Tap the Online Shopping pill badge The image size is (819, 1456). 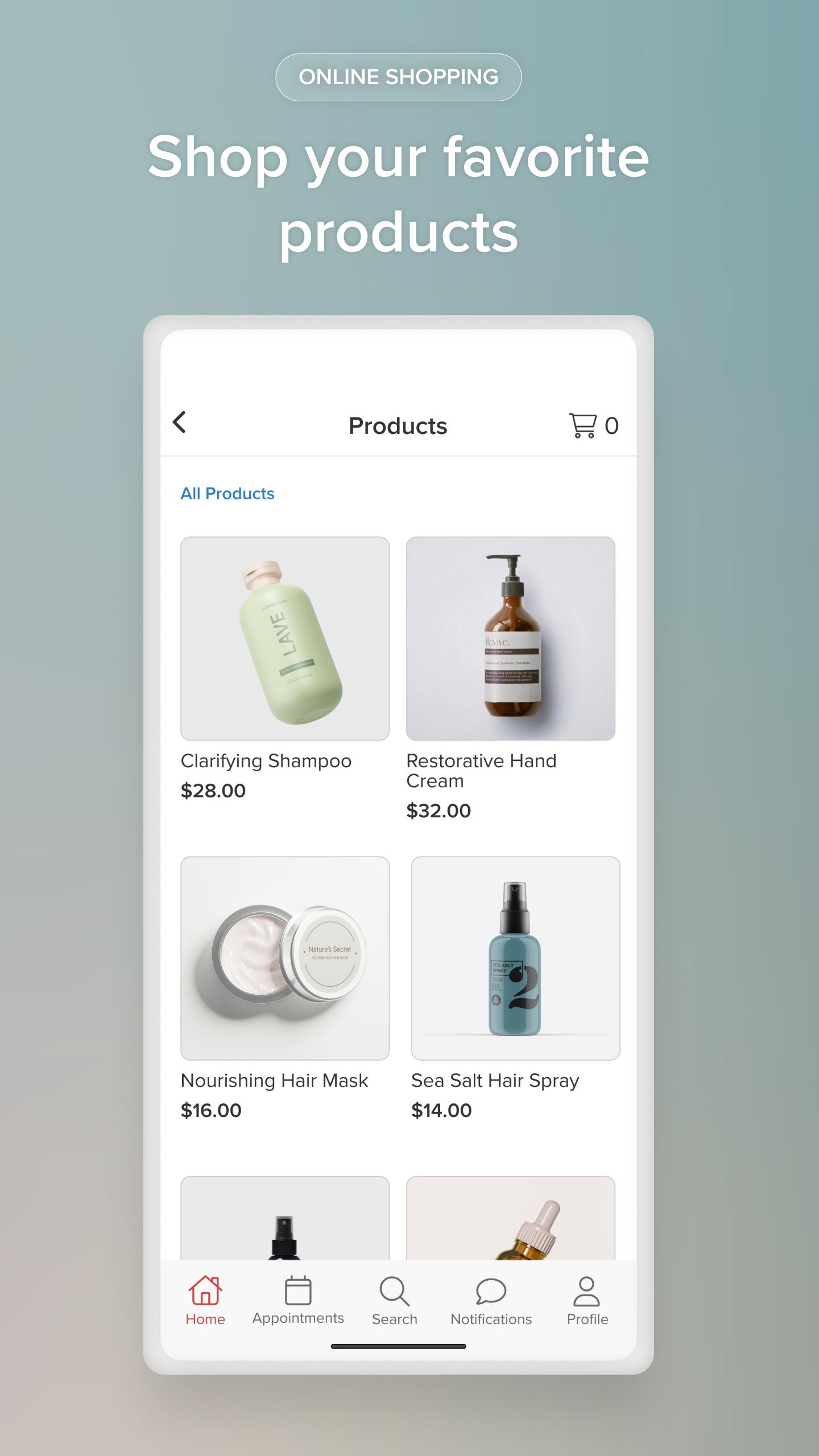pyautogui.click(x=399, y=77)
